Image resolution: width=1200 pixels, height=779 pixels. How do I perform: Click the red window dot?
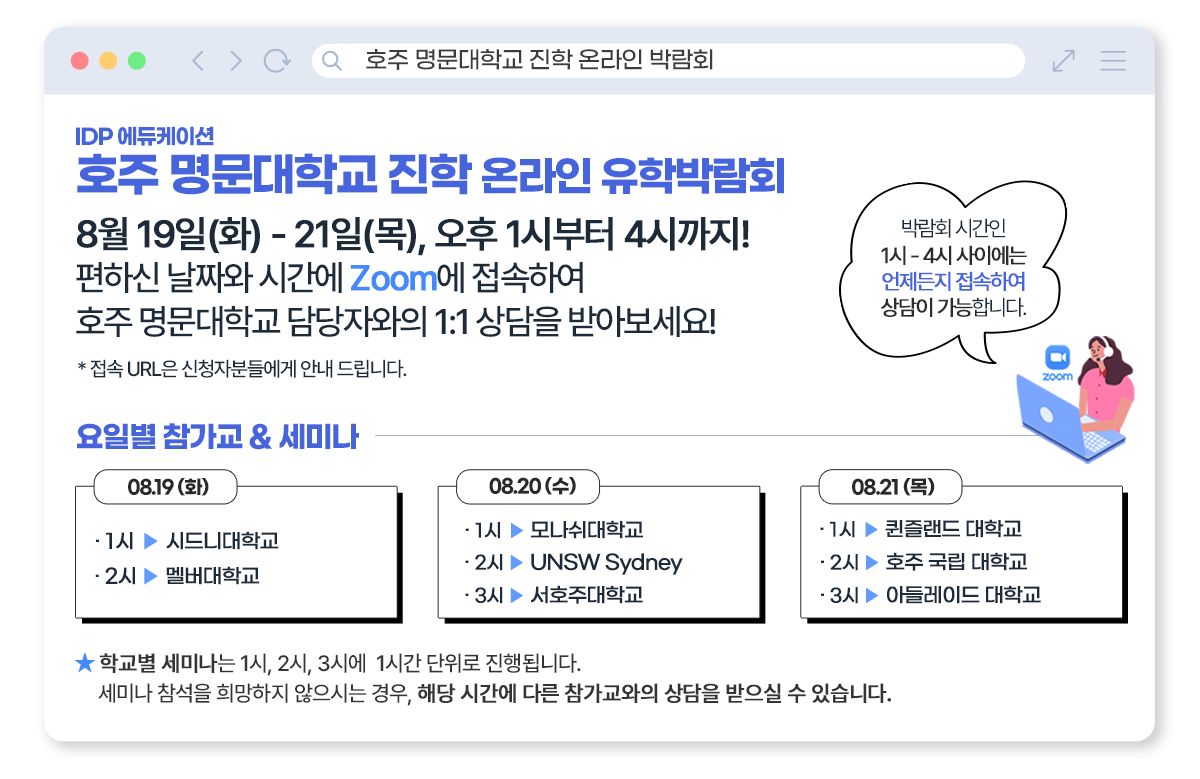[80, 61]
